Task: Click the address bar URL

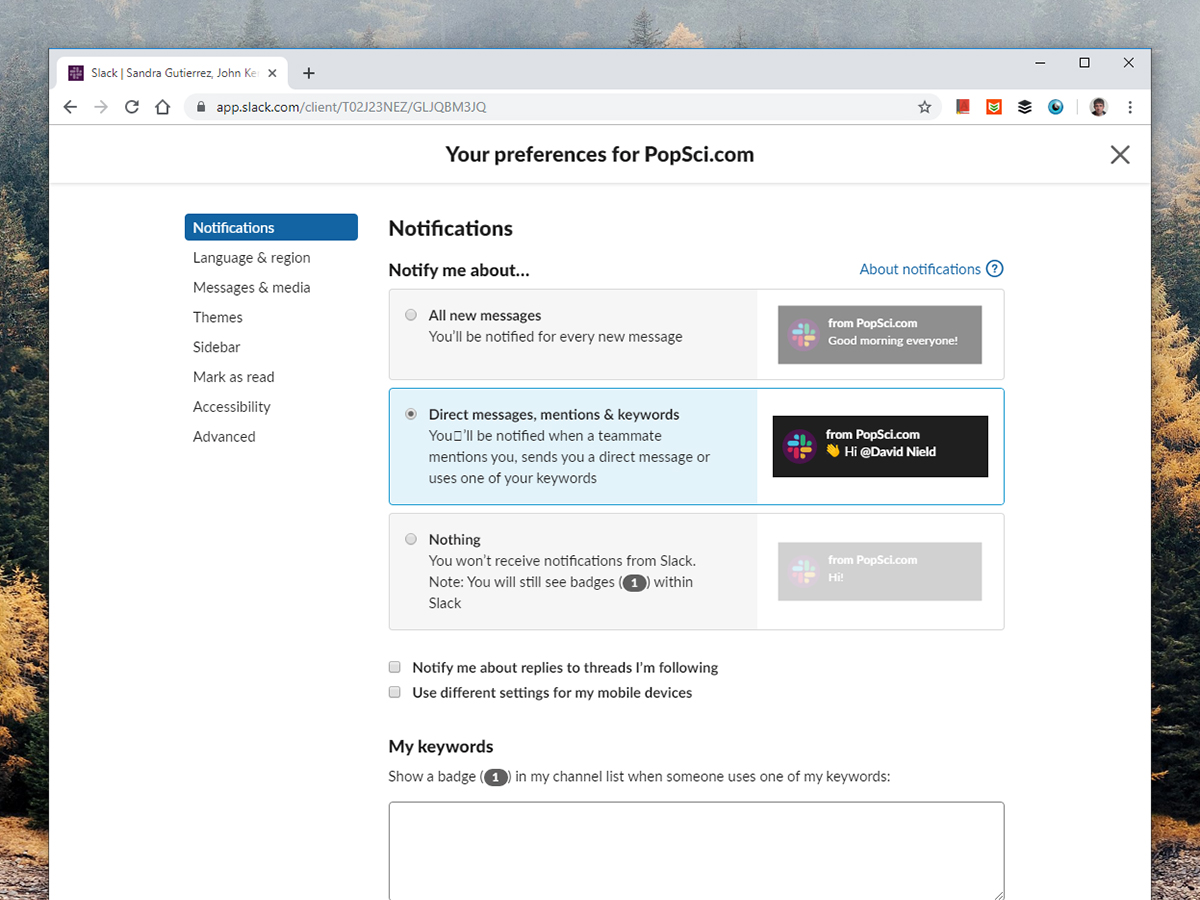Action: click(x=351, y=107)
